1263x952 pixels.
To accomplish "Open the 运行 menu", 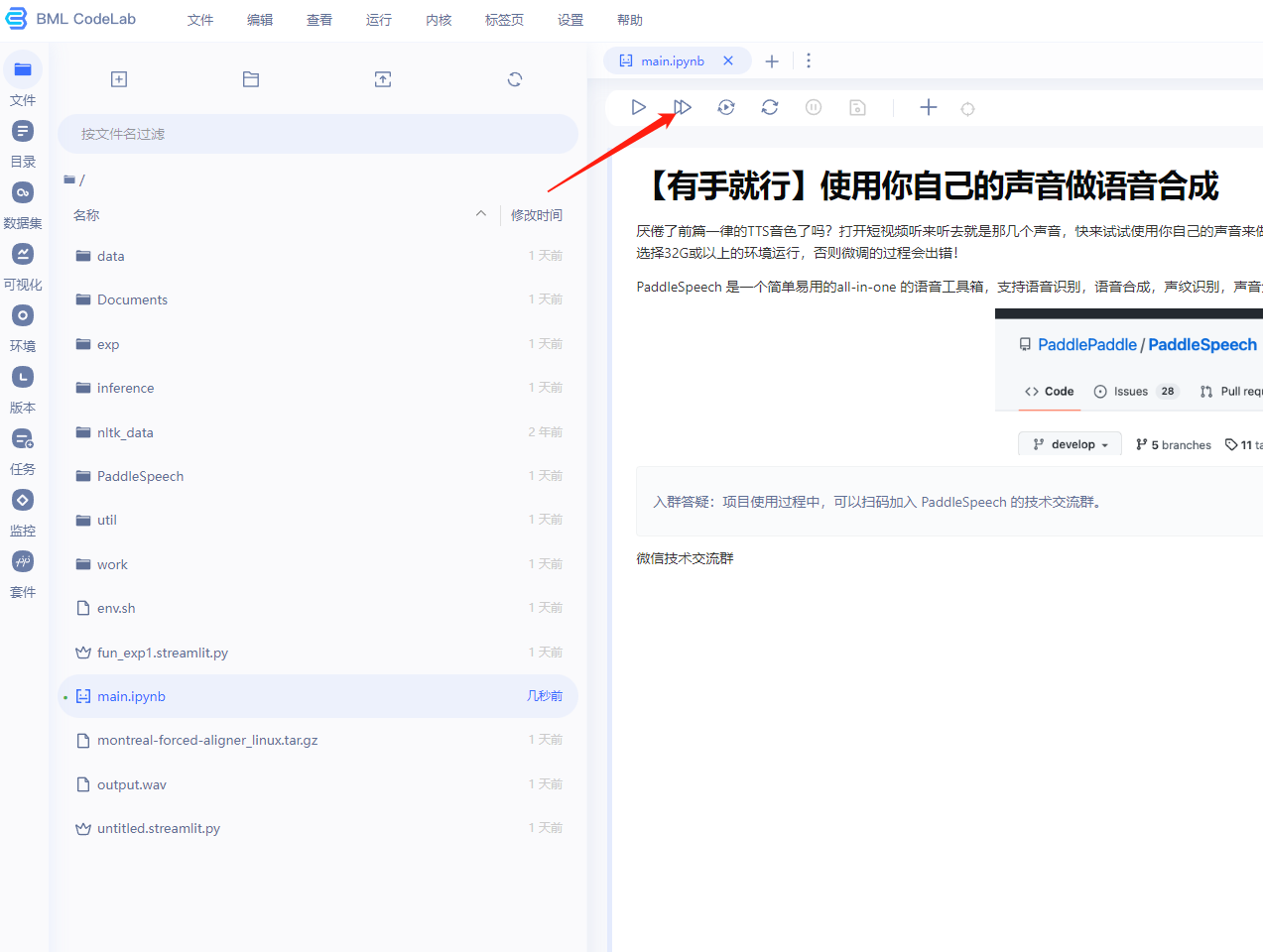I will pos(379,20).
